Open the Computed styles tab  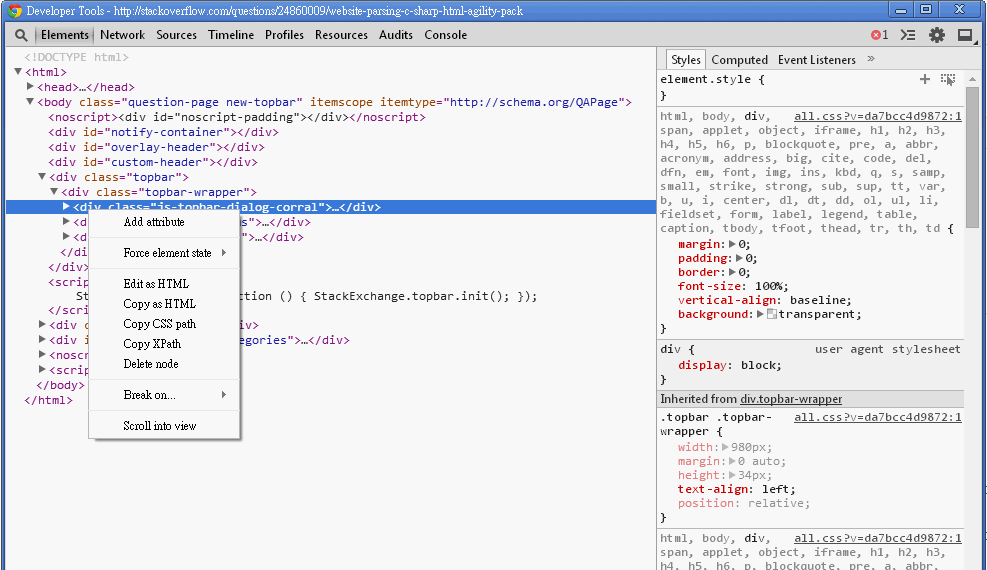tap(739, 60)
